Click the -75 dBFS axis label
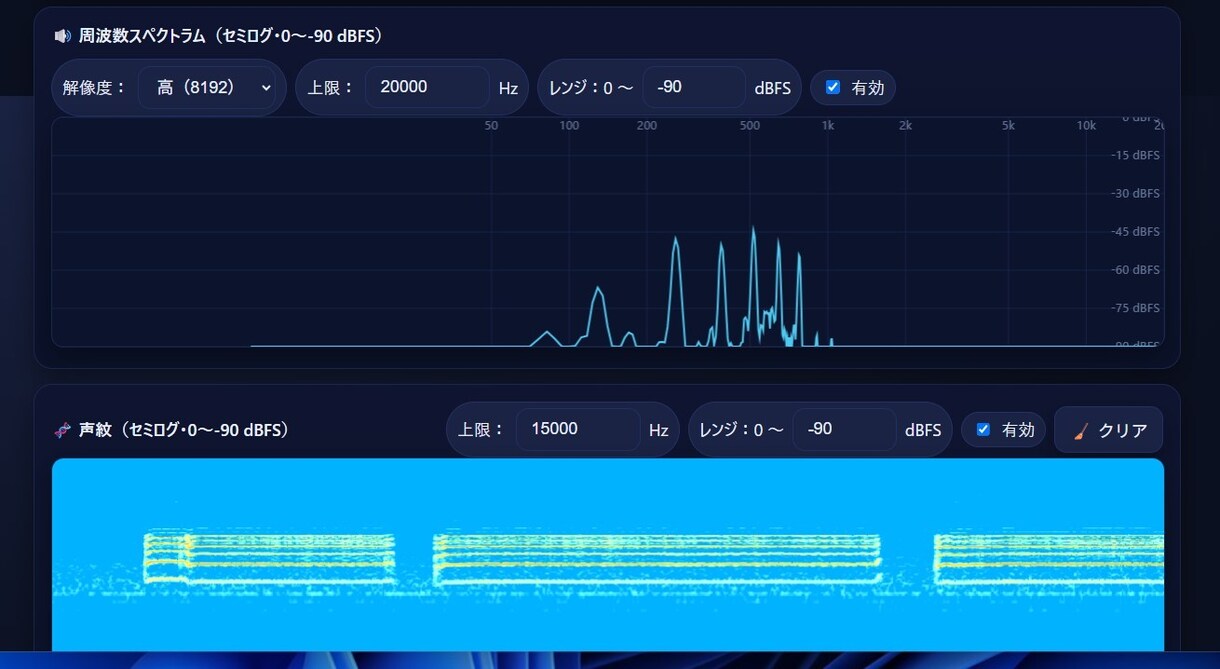The width and height of the screenshot is (1220, 669). 1136,308
